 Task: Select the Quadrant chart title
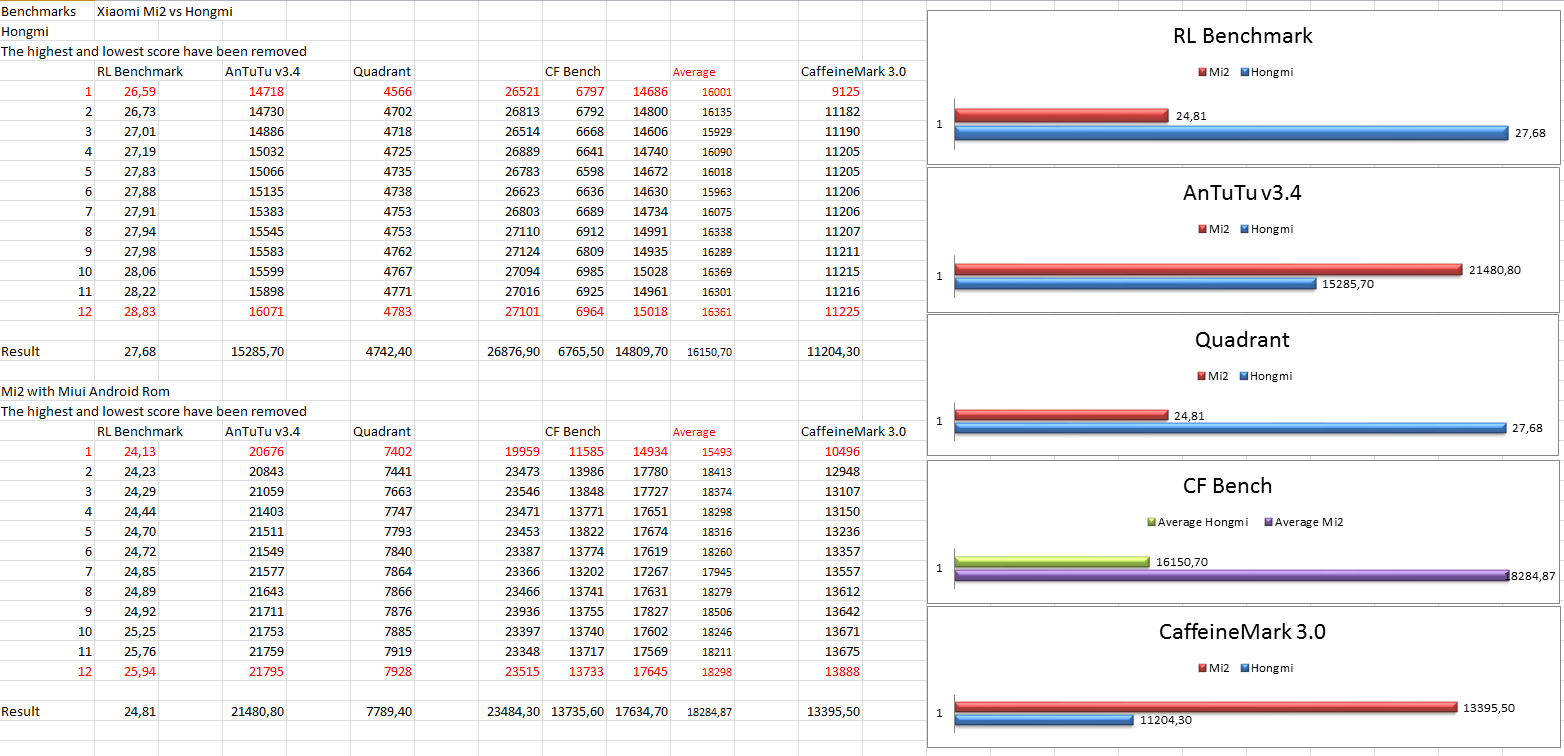(1242, 339)
